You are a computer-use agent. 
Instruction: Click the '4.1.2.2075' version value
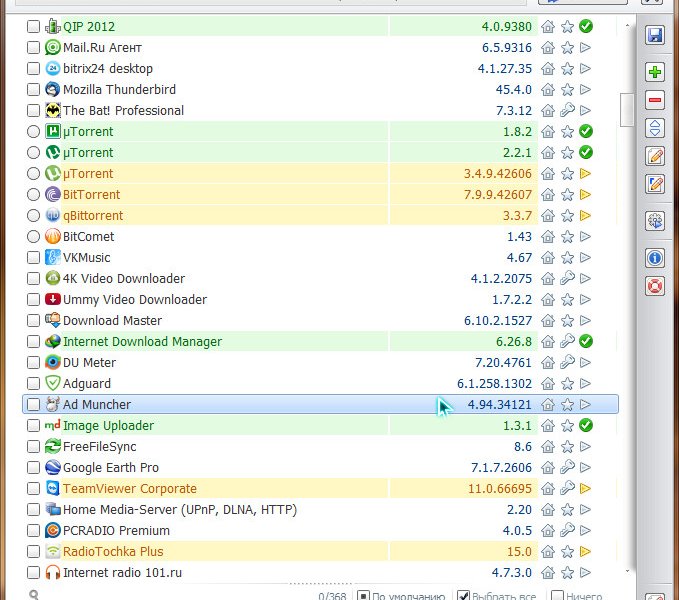coord(501,278)
